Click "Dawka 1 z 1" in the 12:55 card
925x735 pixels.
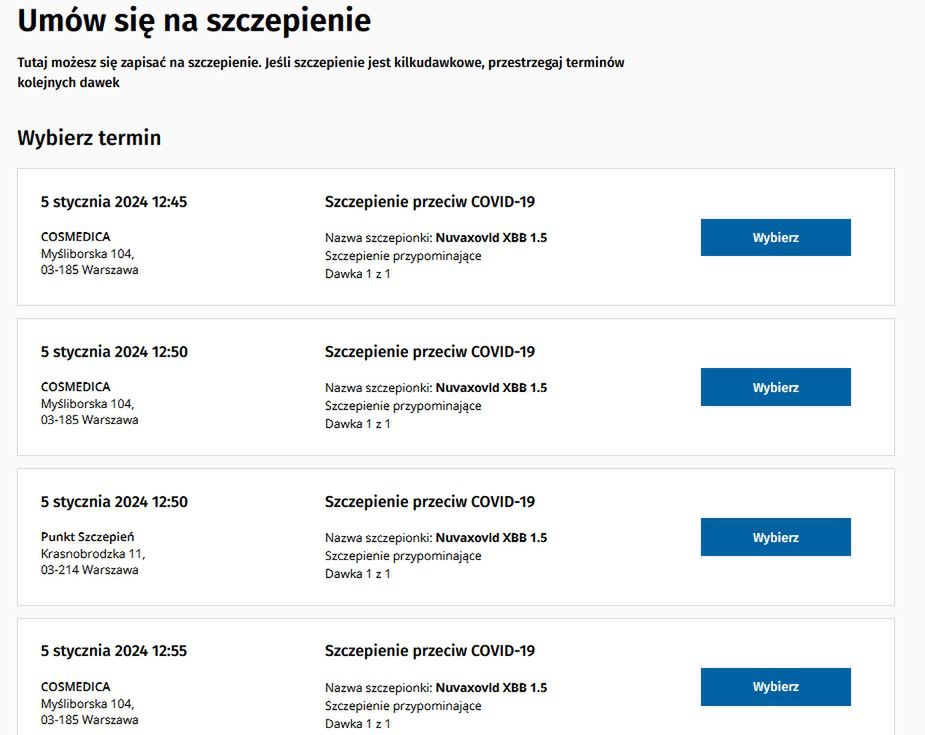[358, 723]
